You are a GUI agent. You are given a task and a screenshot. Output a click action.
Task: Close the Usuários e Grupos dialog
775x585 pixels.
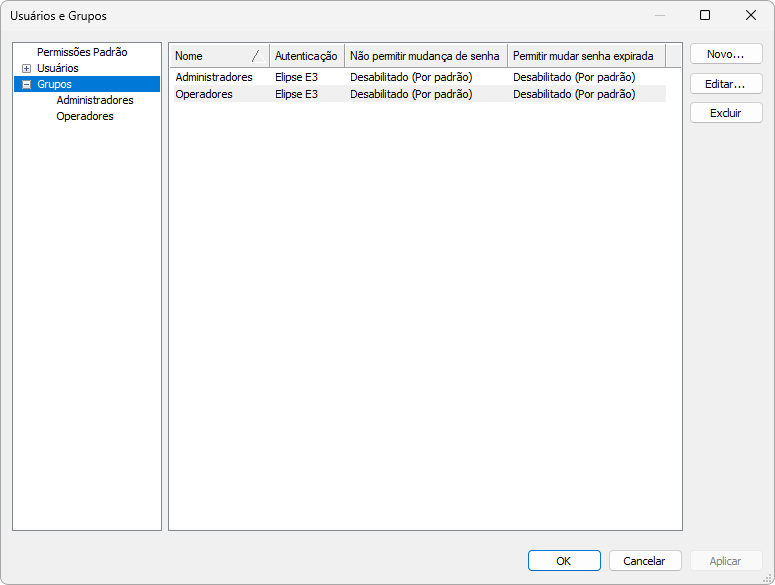tap(751, 15)
